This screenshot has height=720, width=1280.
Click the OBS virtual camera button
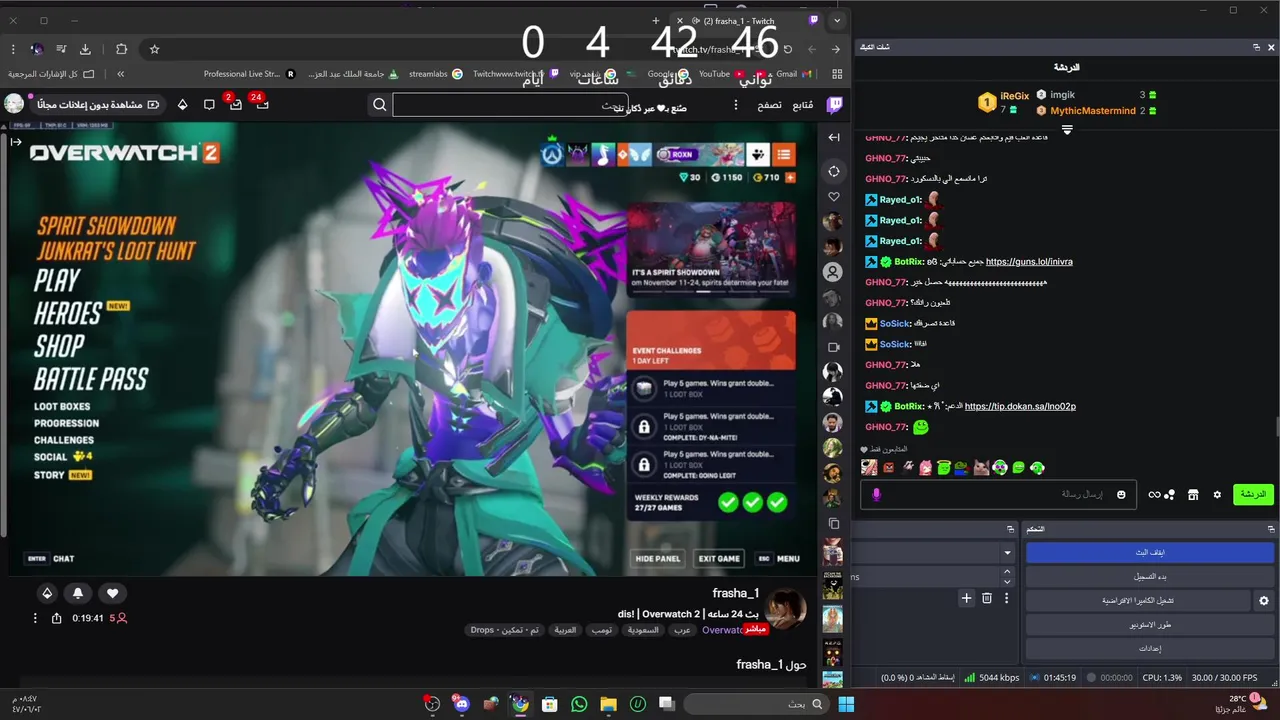pyautogui.click(x=1138, y=600)
